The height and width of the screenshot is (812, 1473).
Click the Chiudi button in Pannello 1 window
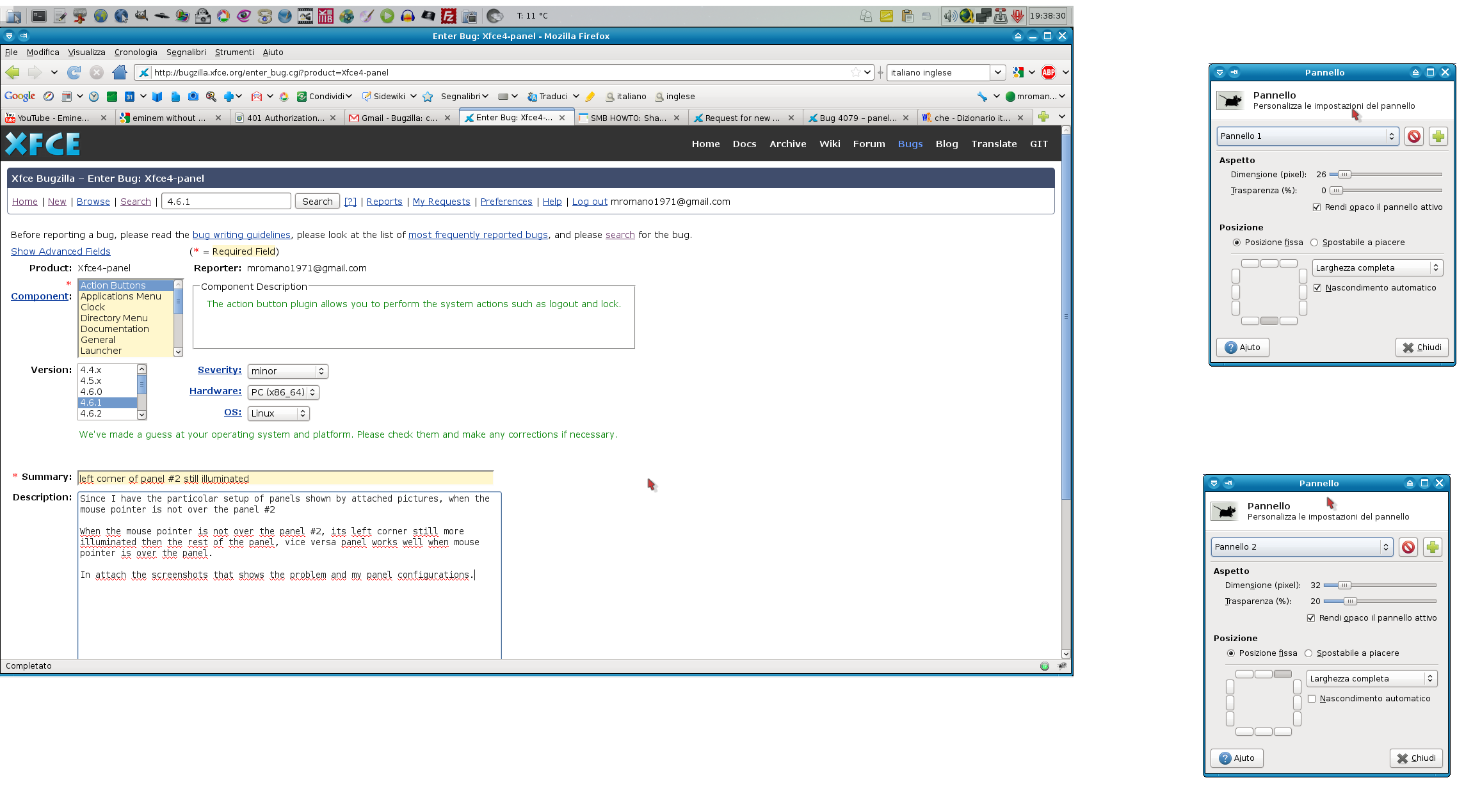tap(1421, 347)
